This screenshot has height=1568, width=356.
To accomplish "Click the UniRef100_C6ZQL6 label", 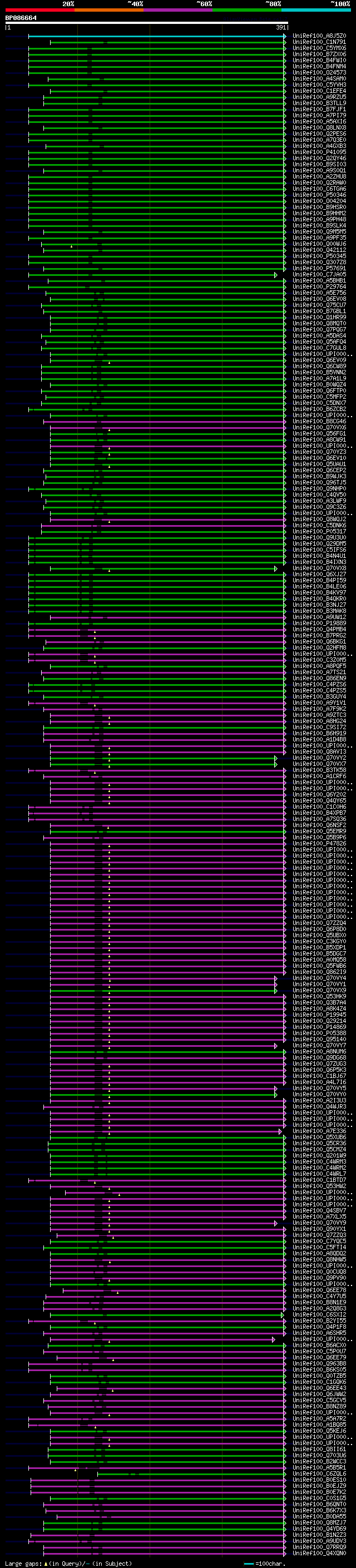I will (x=319, y=1473).
